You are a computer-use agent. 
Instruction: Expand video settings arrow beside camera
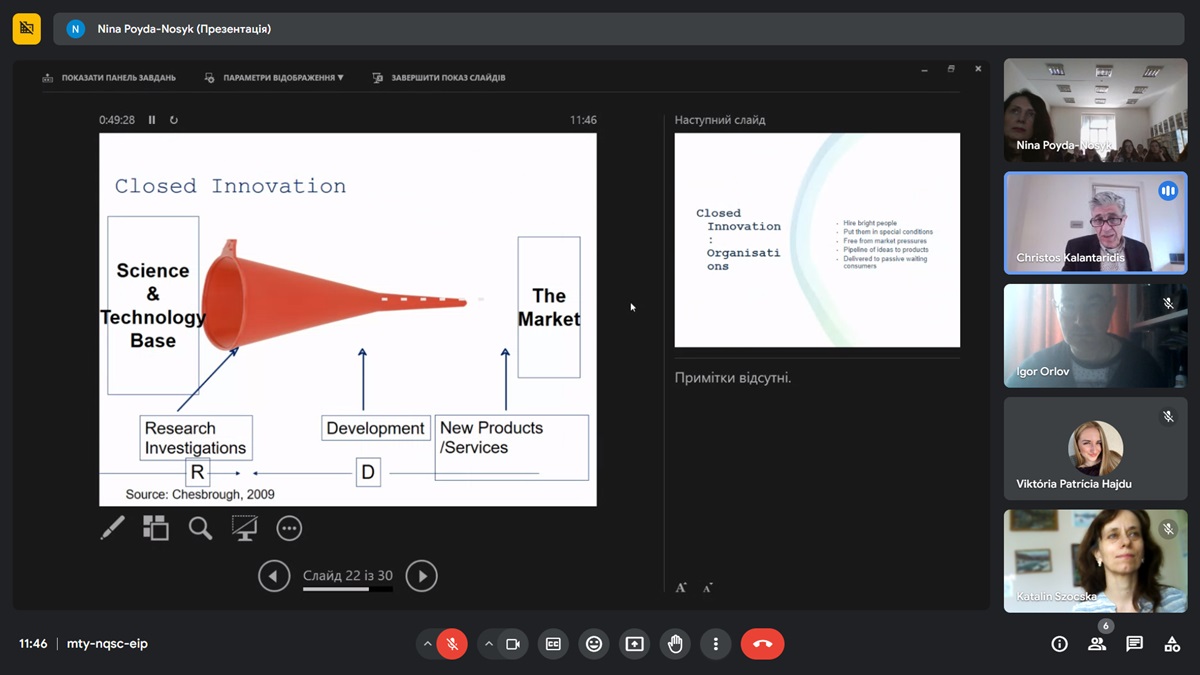point(488,644)
